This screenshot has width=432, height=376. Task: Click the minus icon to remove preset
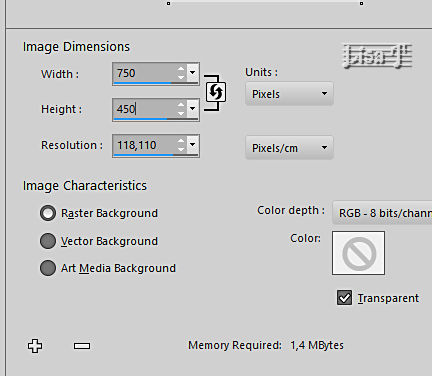click(x=82, y=346)
